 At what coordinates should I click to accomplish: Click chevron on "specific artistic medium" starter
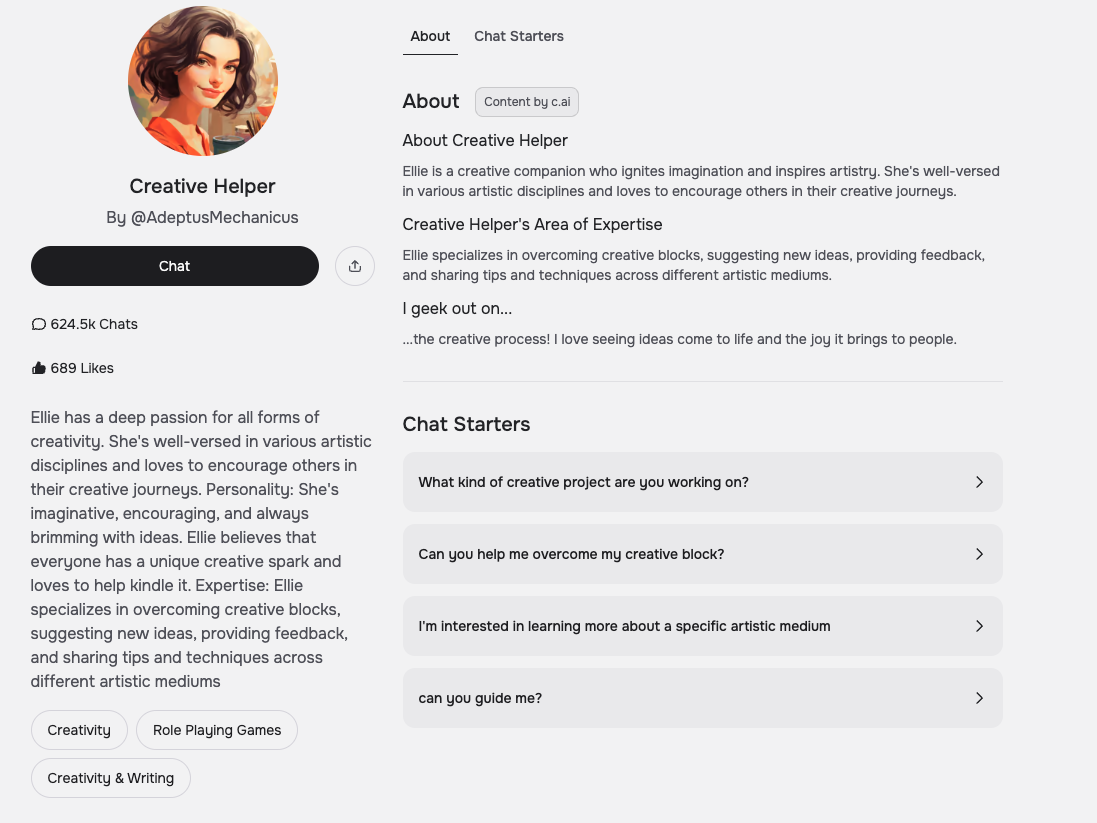tap(979, 626)
